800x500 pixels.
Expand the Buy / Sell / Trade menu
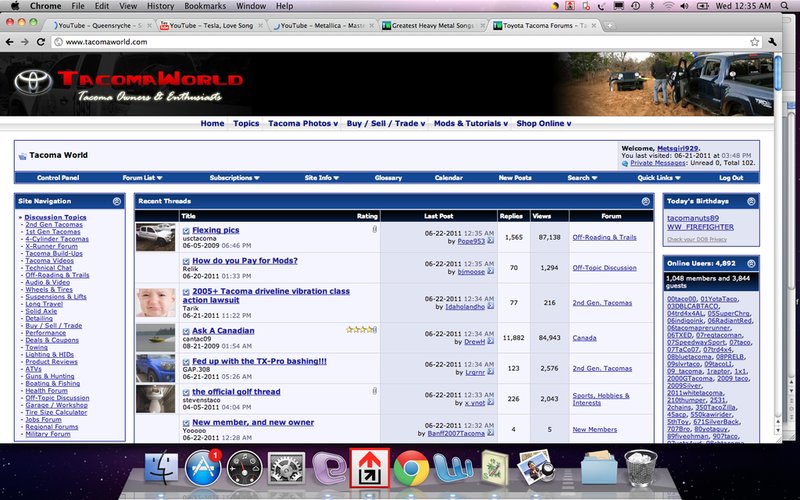(386, 123)
